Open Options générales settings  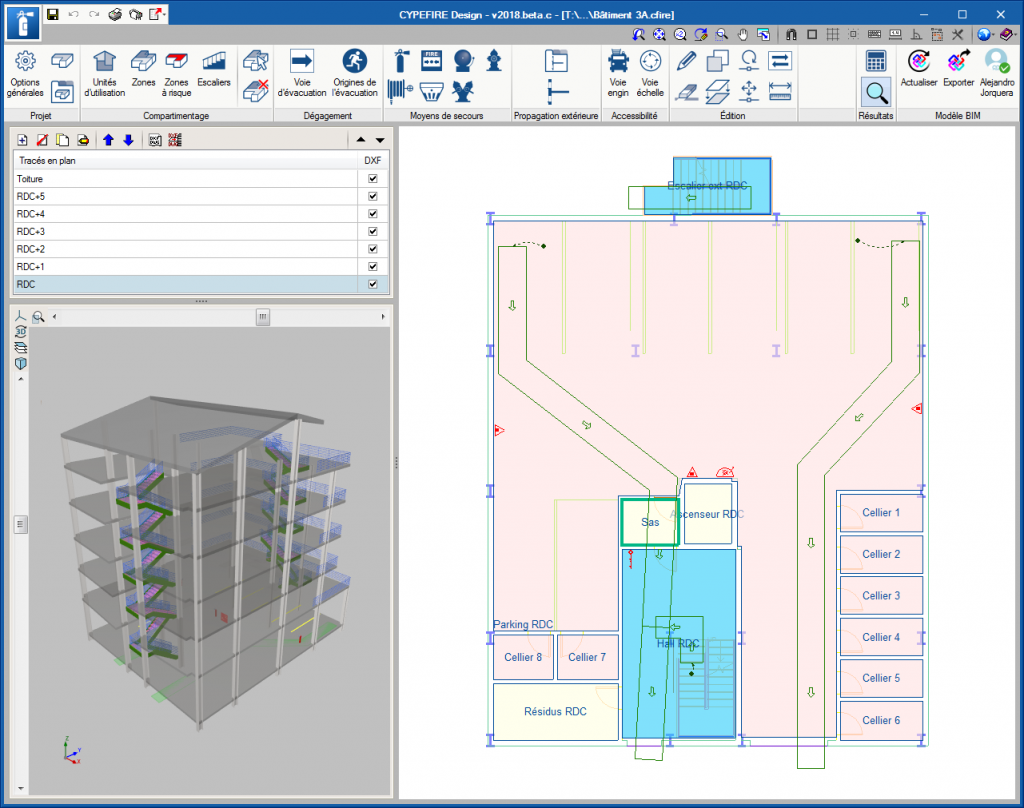[26, 70]
